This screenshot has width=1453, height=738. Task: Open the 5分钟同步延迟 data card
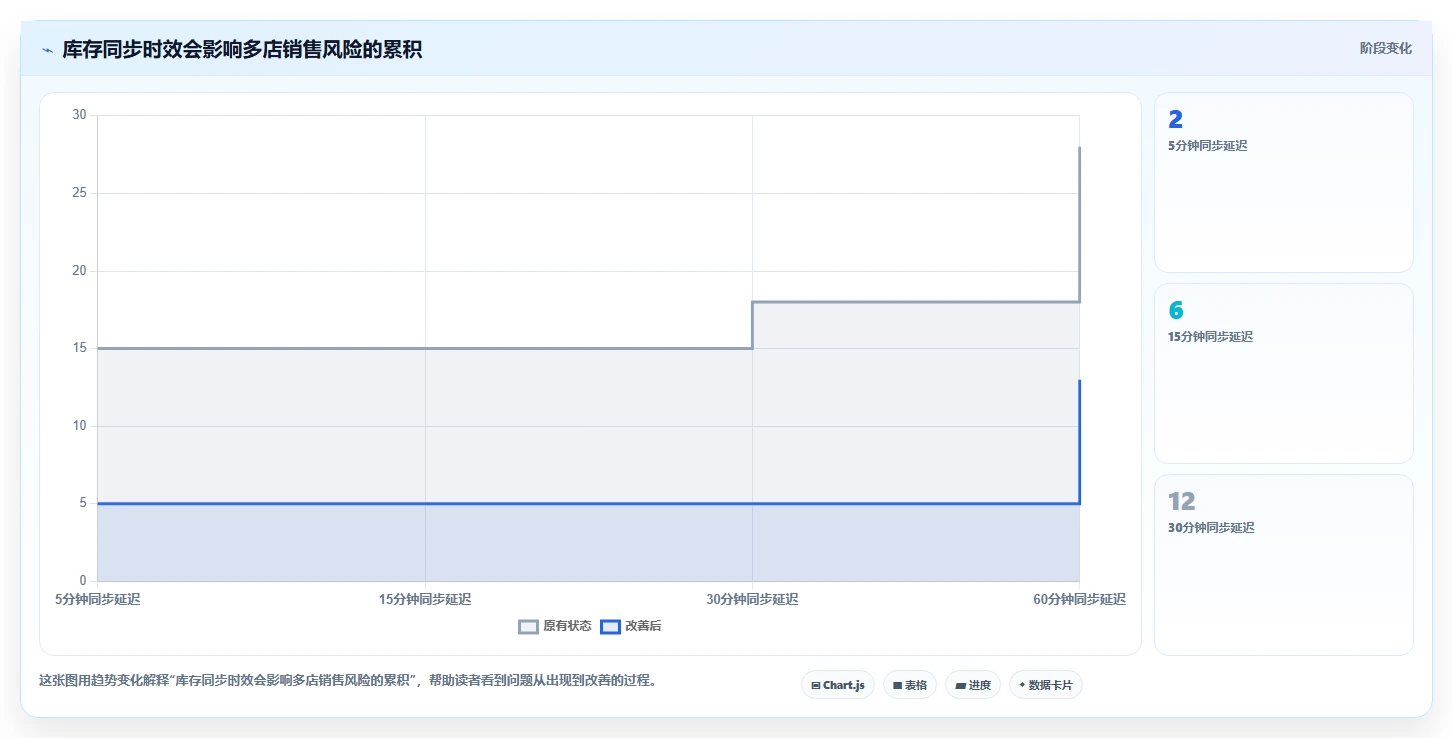1284,182
